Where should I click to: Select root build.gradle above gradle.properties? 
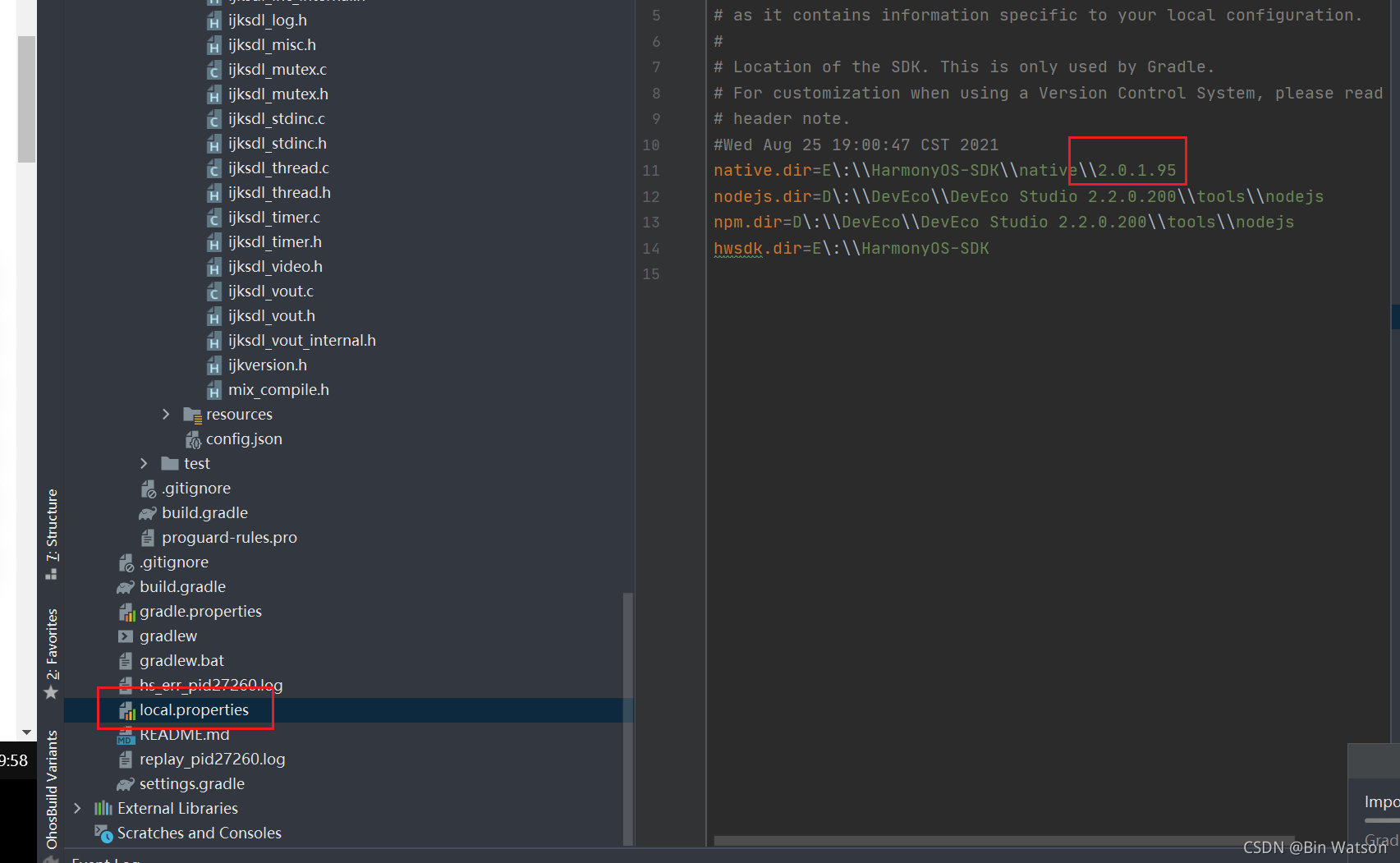pos(182,587)
